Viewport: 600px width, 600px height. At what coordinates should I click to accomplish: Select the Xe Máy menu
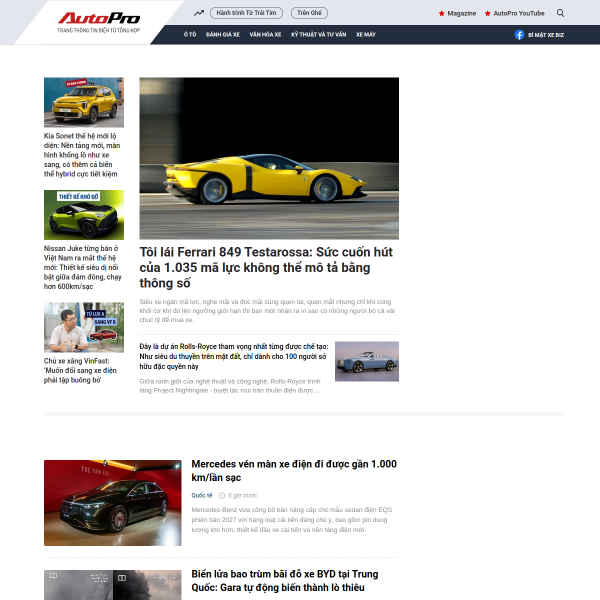(366, 34)
